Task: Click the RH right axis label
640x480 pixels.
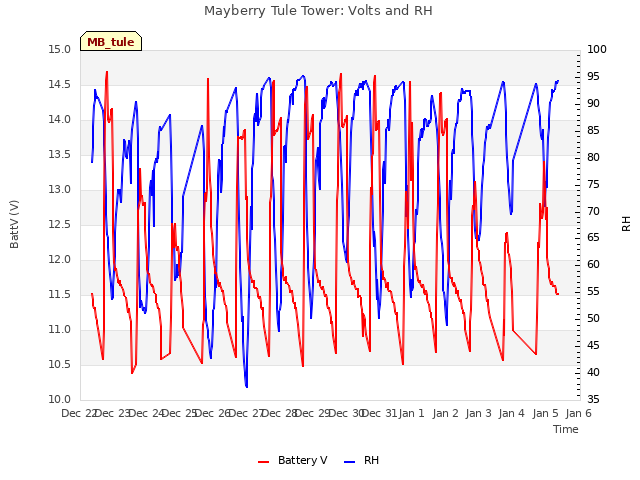Action: coord(626,224)
